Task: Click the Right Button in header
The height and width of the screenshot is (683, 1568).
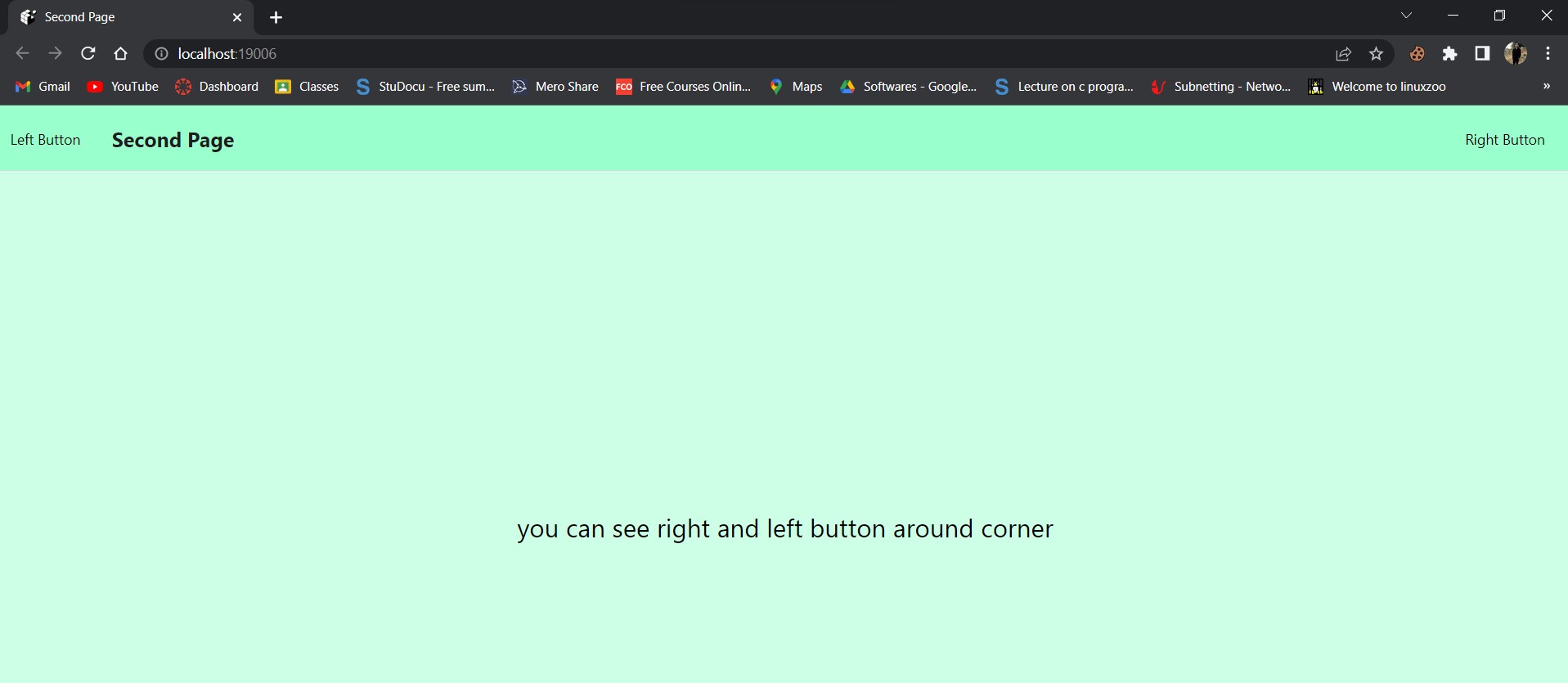Action: (1504, 140)
